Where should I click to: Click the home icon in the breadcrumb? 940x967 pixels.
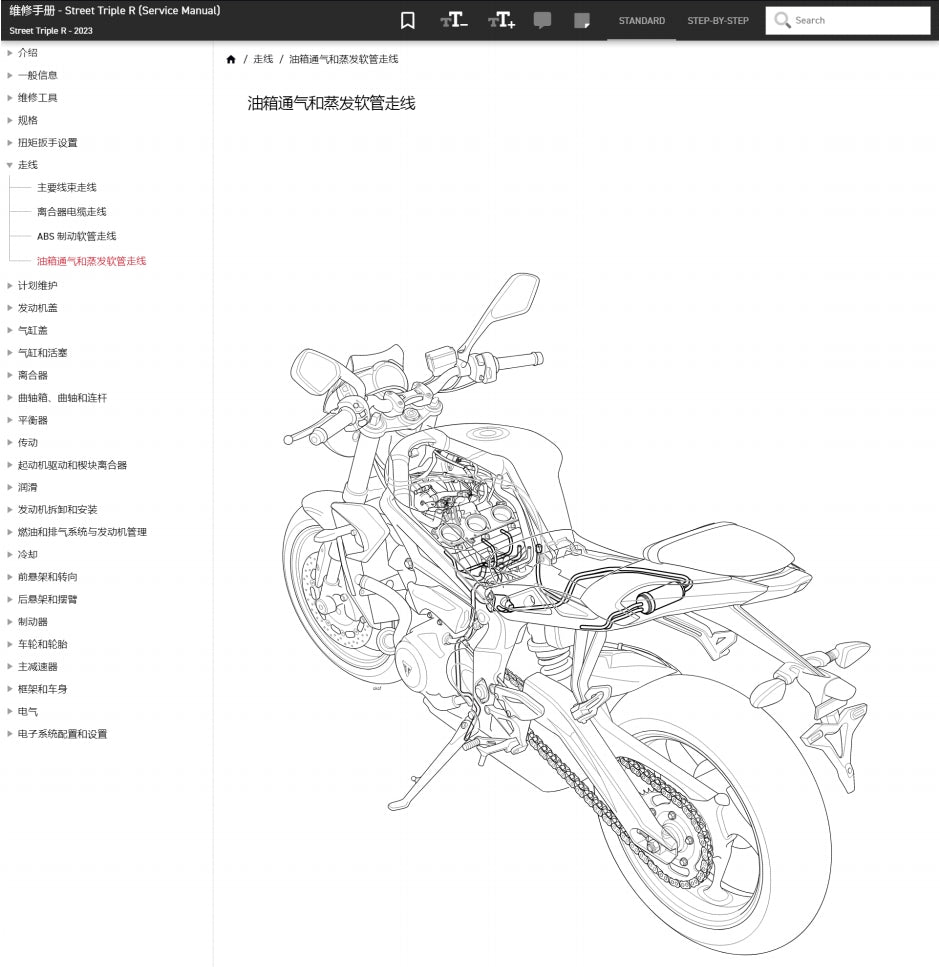click(x=231, y=59)
